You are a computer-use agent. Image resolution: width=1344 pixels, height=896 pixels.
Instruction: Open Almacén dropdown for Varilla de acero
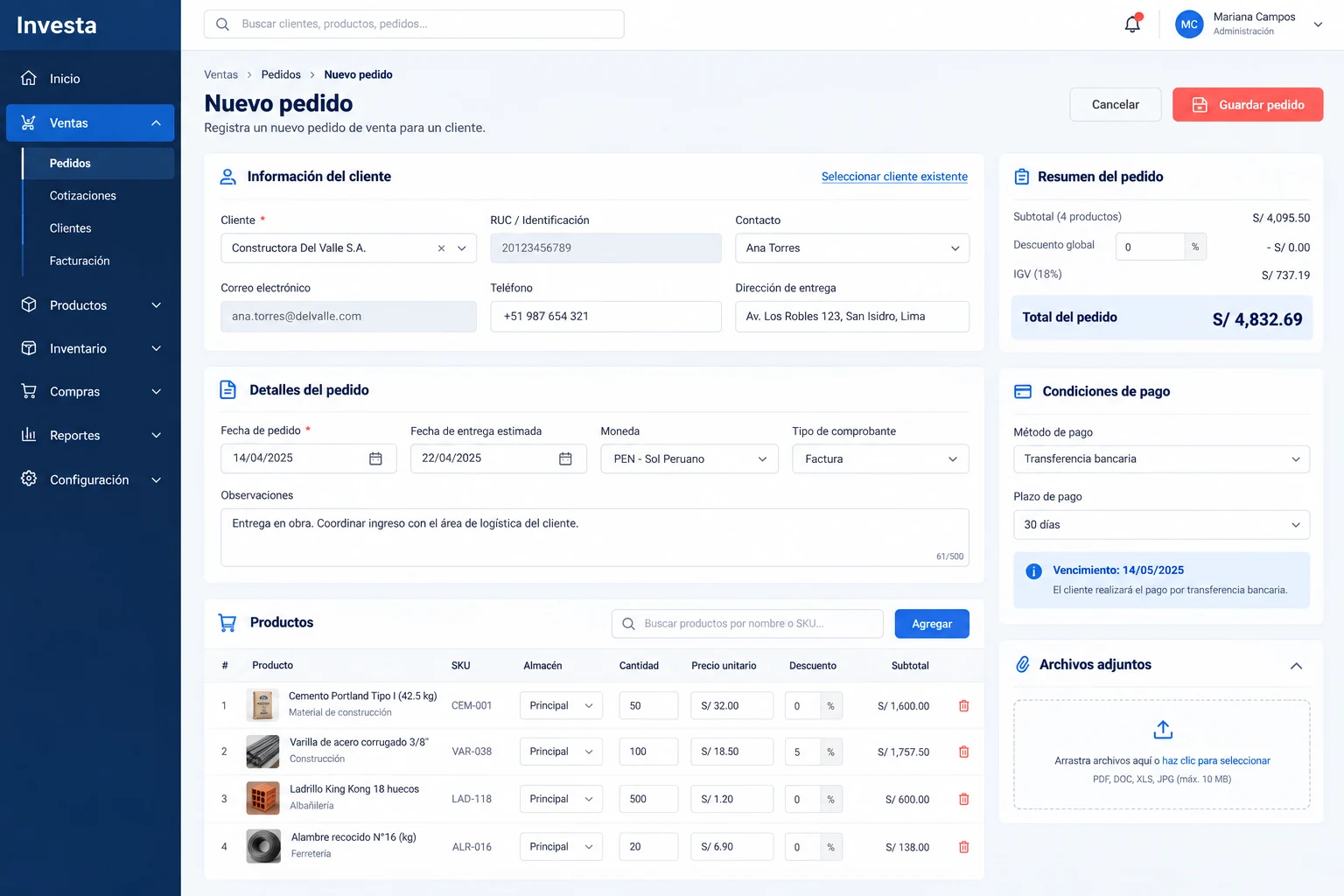(561, 752)
